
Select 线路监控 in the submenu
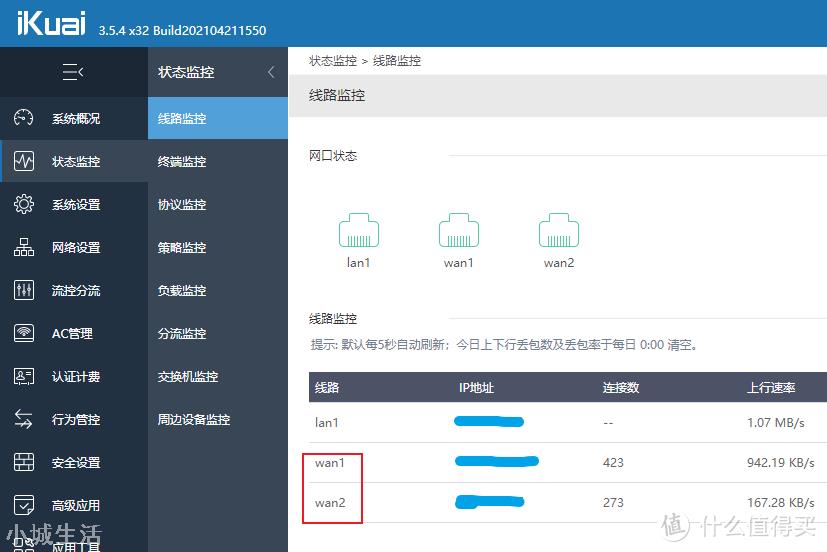pyautogui.click(x=218, y=119)
